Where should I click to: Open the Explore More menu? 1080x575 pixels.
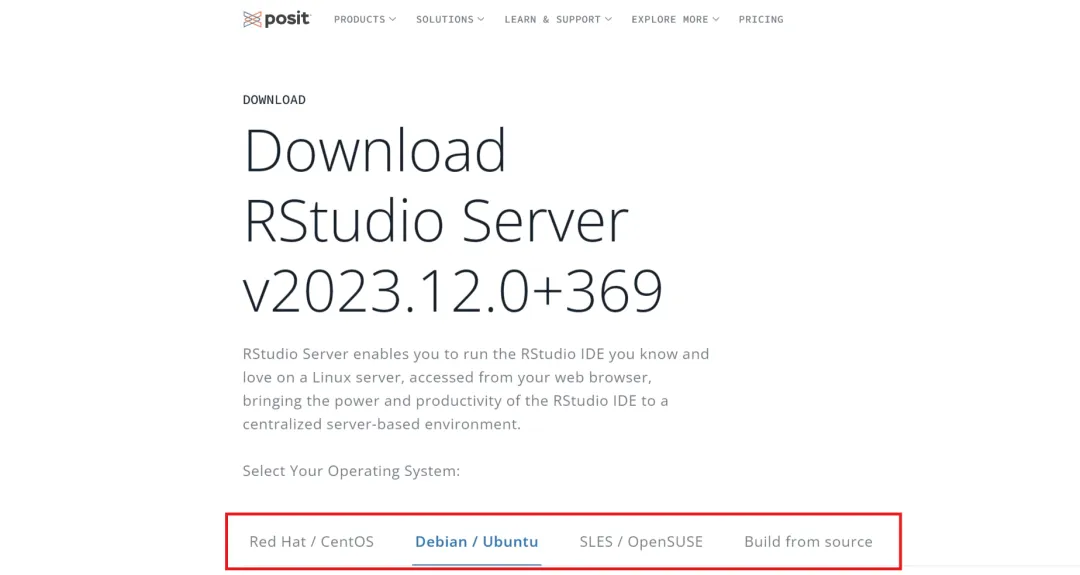[x=675, y=19]
